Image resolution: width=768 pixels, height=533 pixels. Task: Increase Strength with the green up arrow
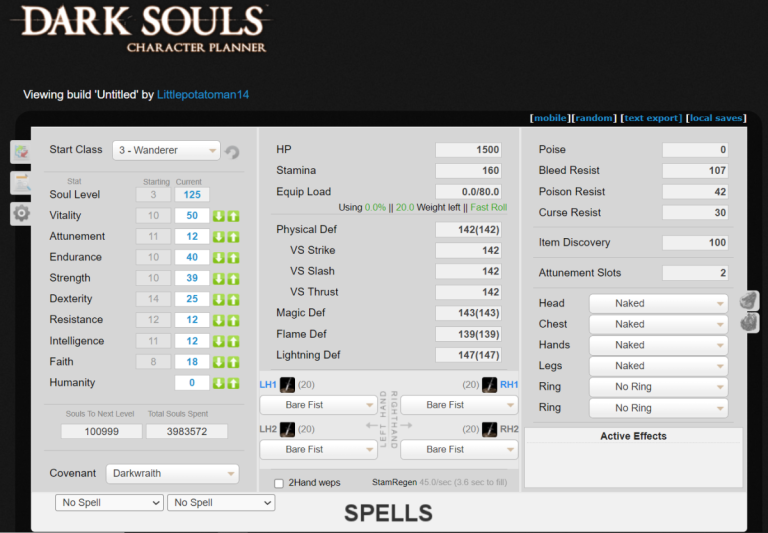coord(233,279)
